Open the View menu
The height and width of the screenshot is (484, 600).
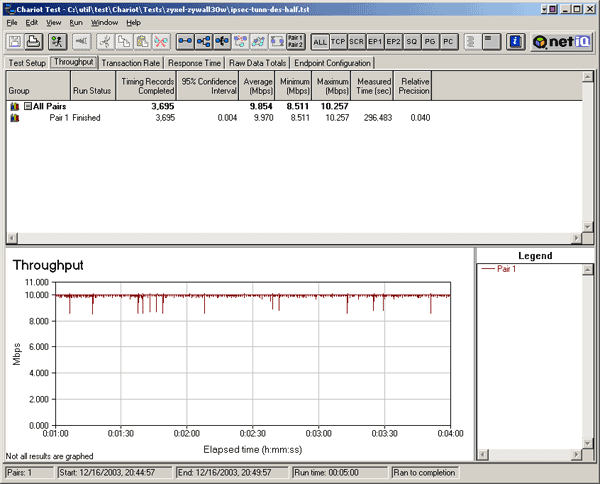tap(53, 22)
